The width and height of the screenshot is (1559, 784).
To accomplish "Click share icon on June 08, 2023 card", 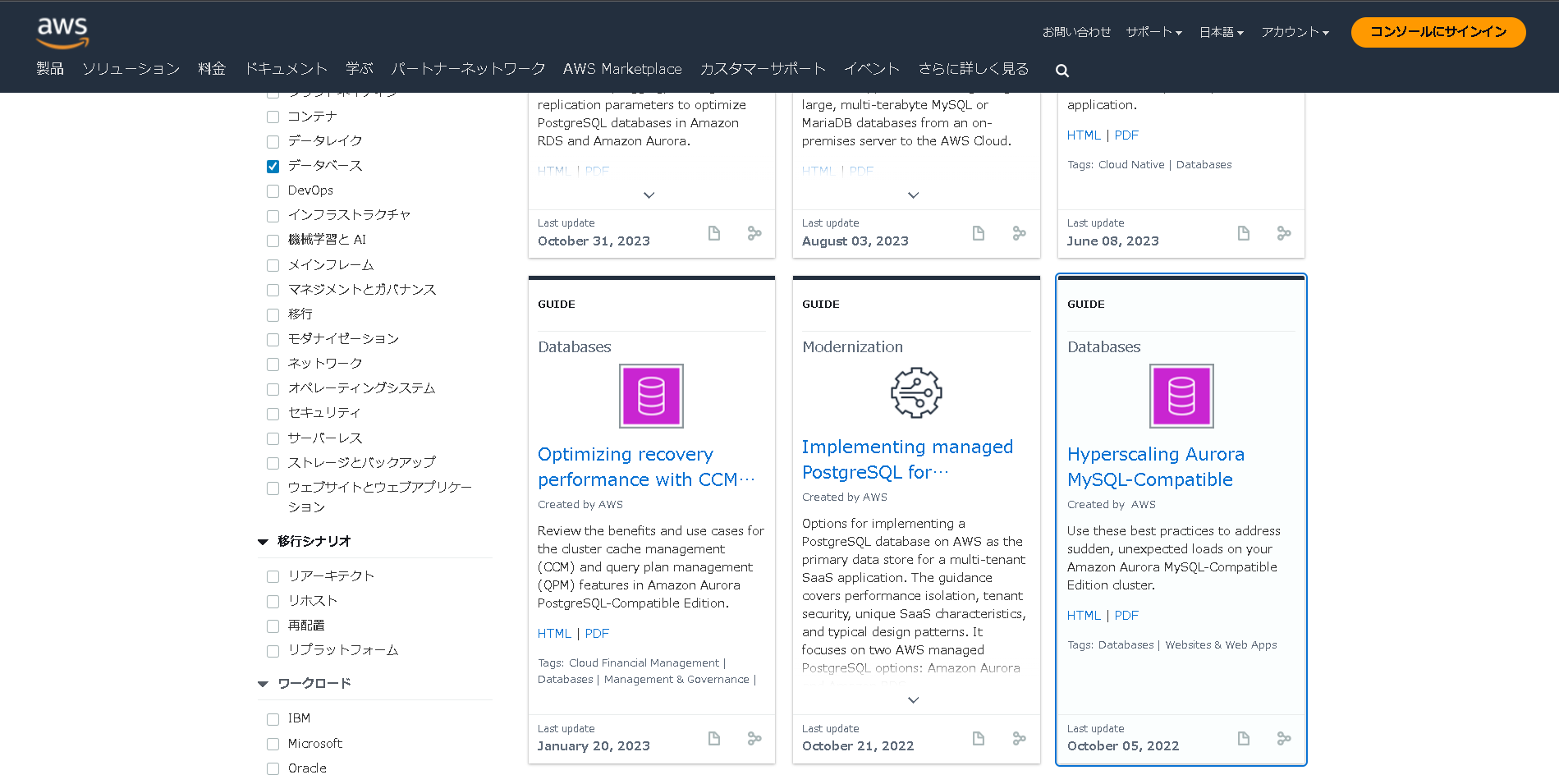I will click(1284, 233).
